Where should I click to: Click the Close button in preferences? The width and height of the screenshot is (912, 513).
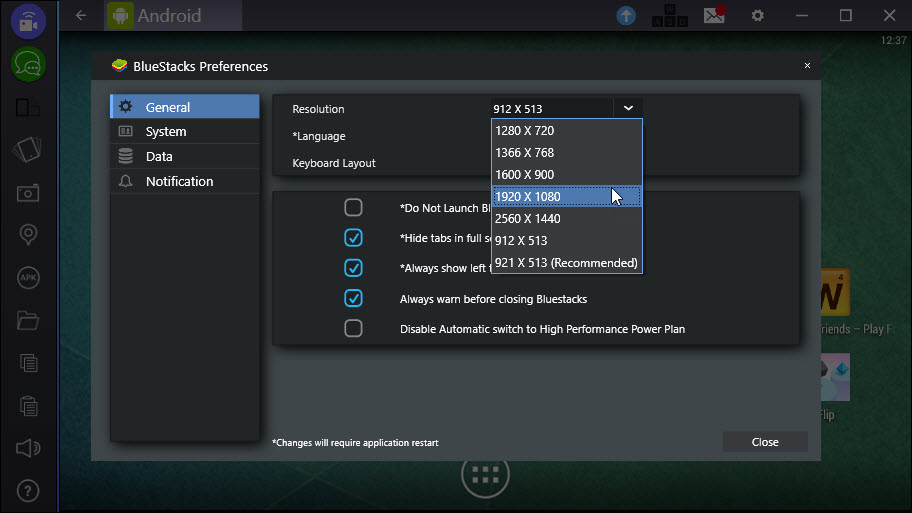(765, 442)
